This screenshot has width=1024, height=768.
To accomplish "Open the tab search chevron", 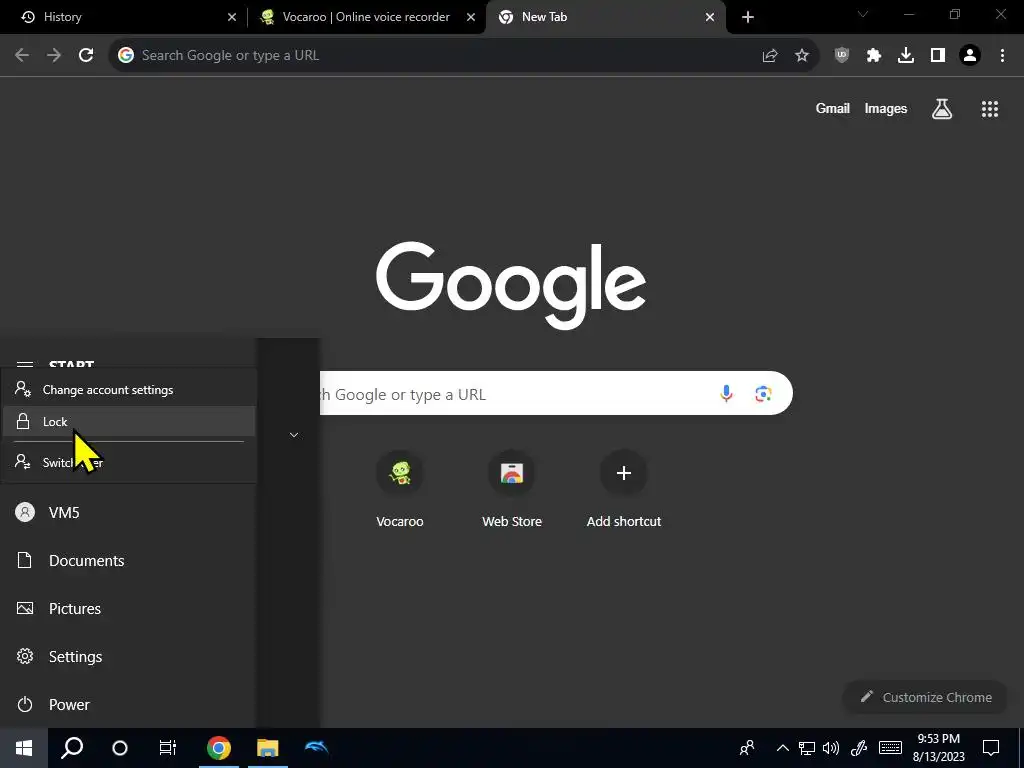I will pos(863,14).
